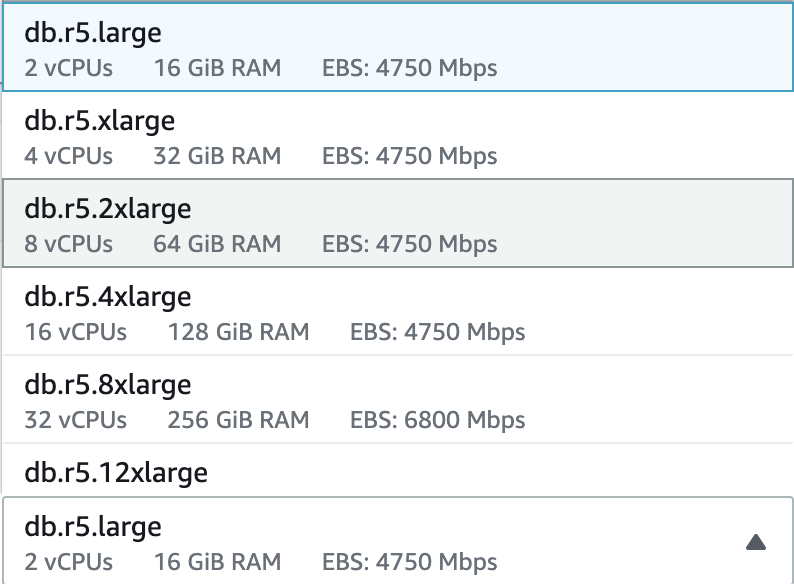This screenshot has width=794, height=584.
Task: Select the partially visible db.r5.12xlarge option
Action: [117, 472]
